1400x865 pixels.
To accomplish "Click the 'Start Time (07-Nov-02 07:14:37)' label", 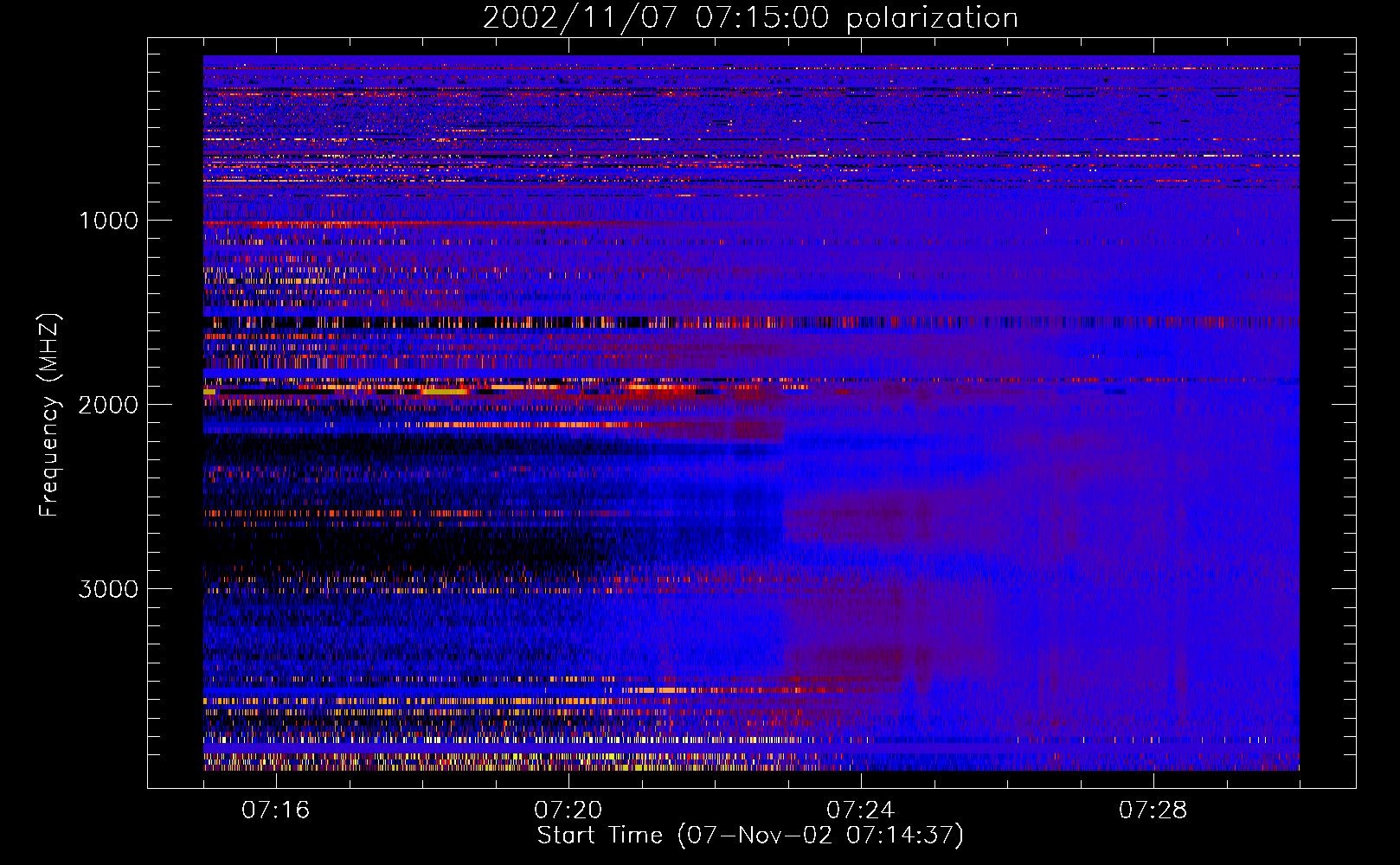I will (x=750, y=836).
